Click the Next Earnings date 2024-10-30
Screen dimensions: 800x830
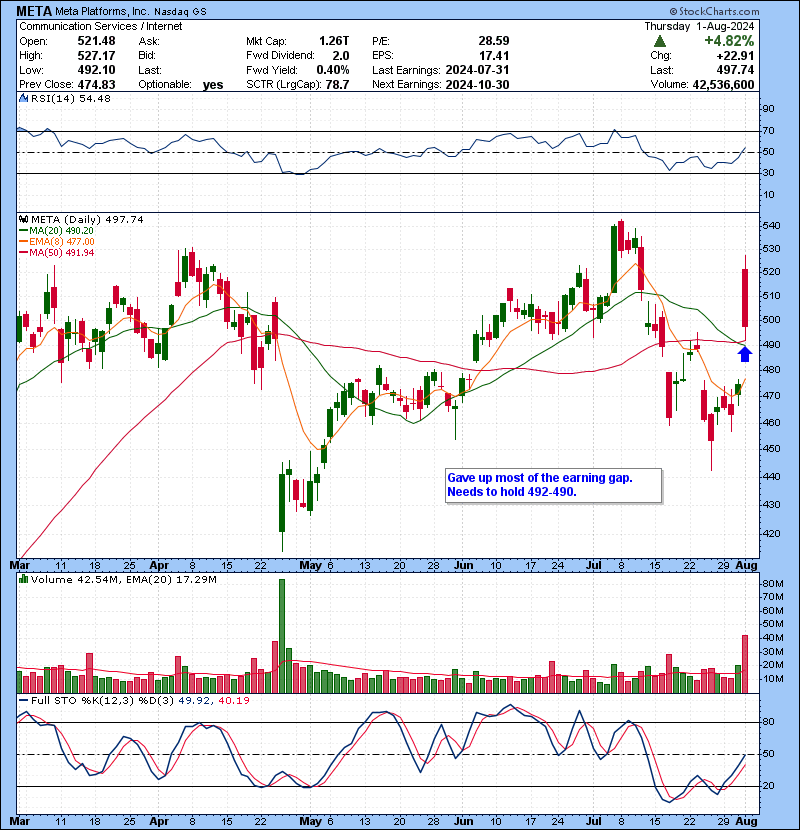(477, 84)
